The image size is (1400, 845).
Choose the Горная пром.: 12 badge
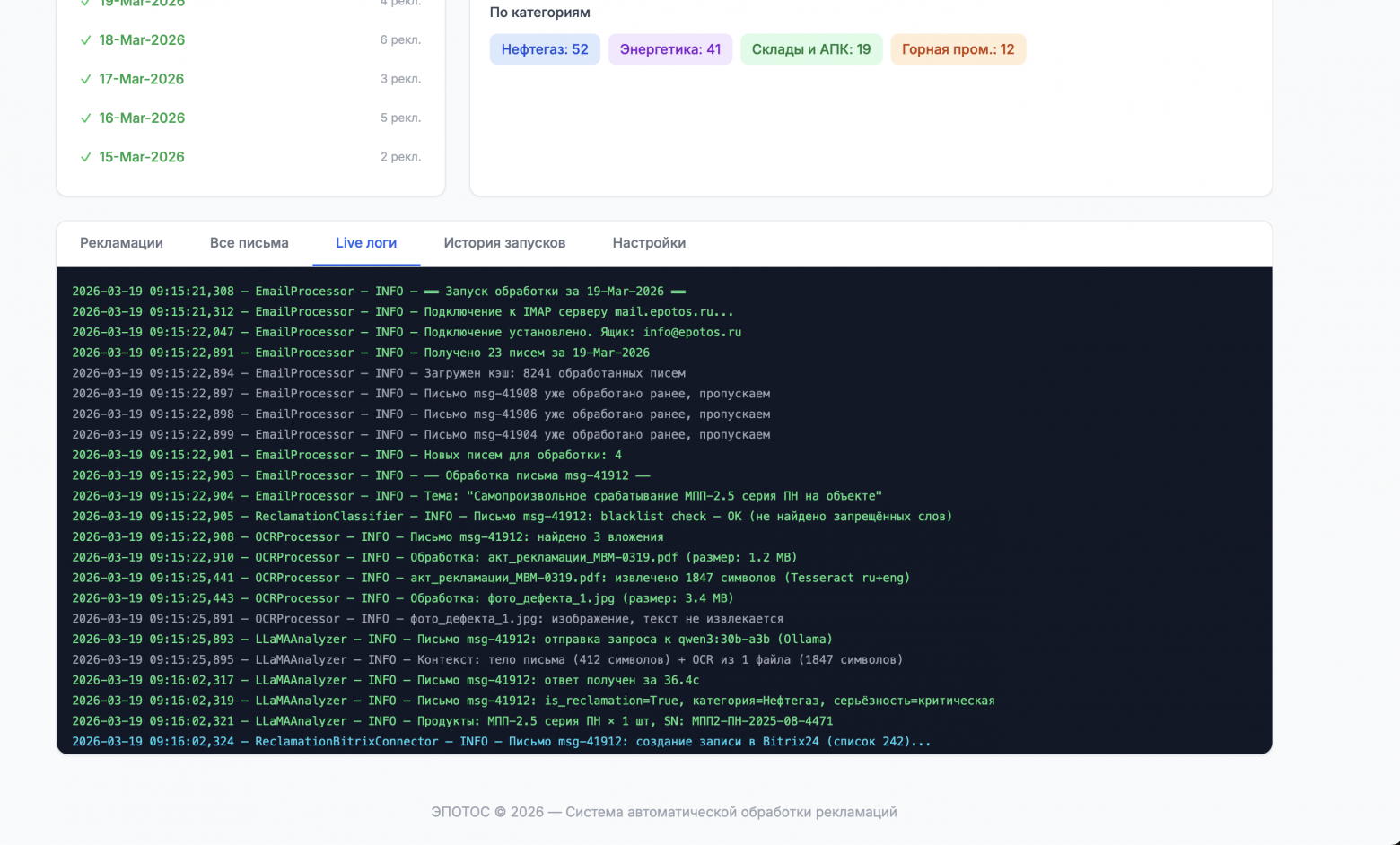coord(958,49)
